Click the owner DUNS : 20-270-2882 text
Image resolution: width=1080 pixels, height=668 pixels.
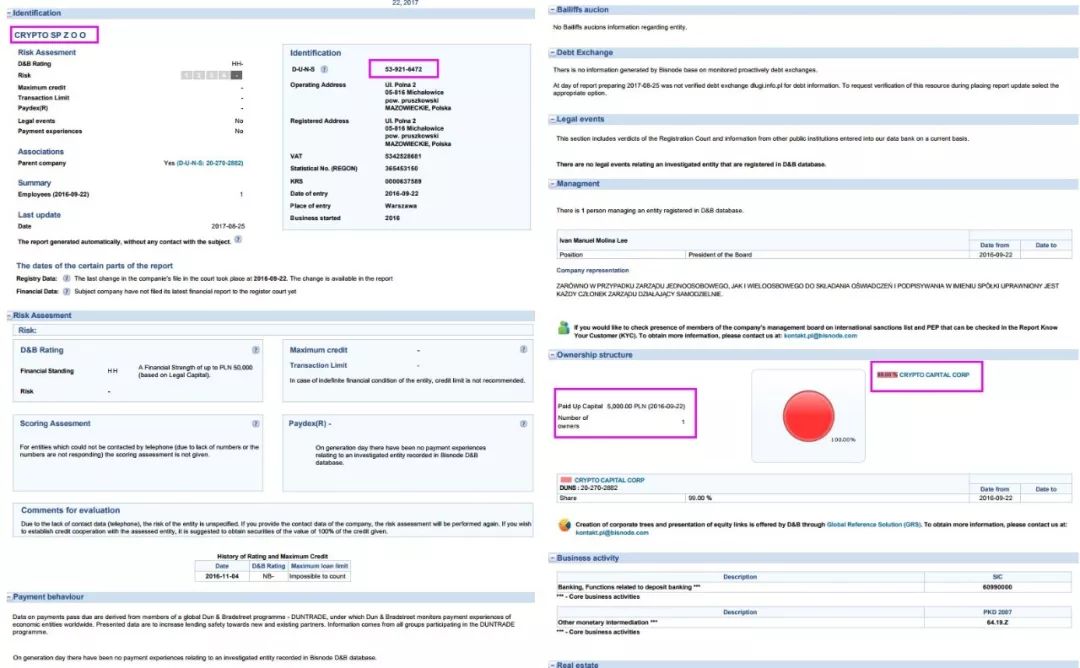pos(588,488)
